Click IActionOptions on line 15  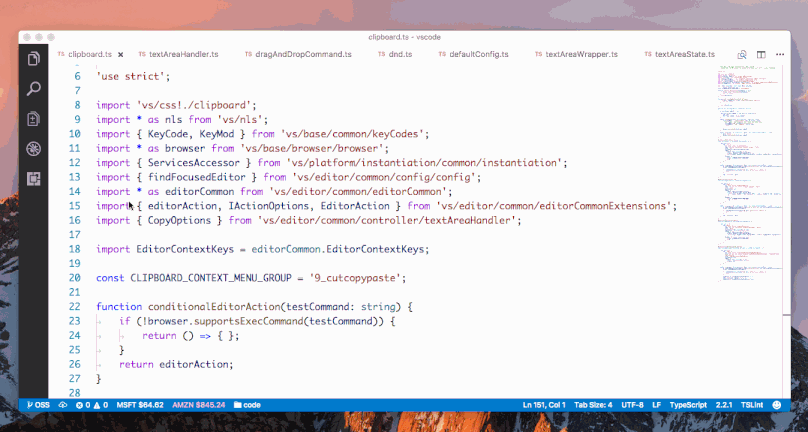268,206
